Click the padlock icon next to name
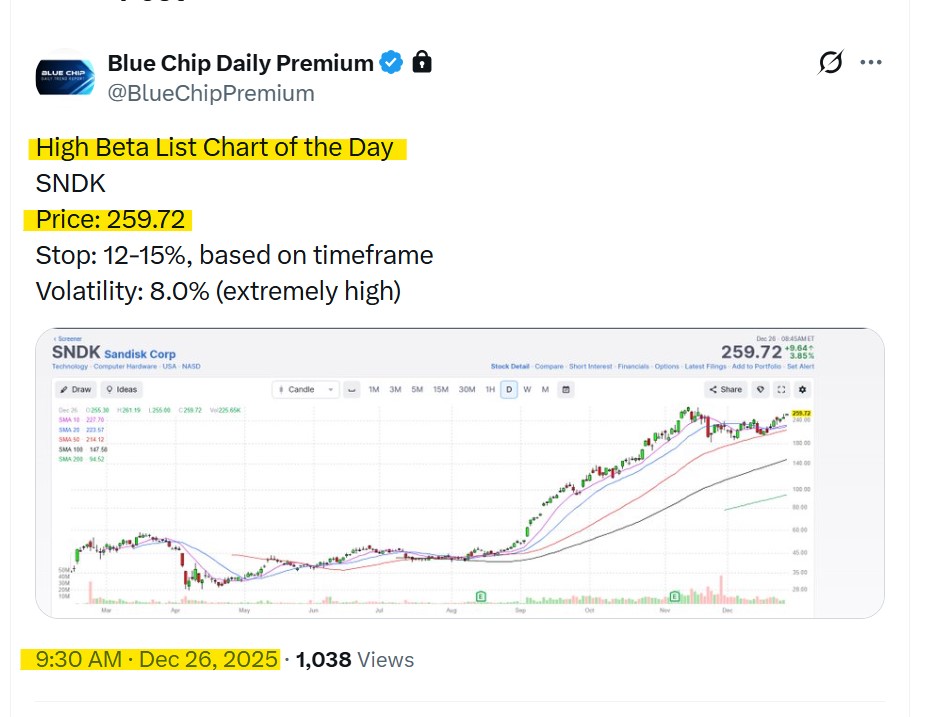The image size is (948, 717). point(422,64)
